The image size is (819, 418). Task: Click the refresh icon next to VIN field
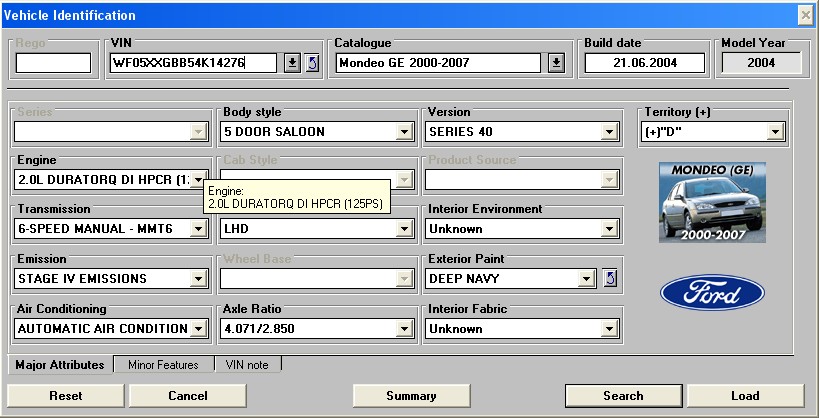click(311, 64)
